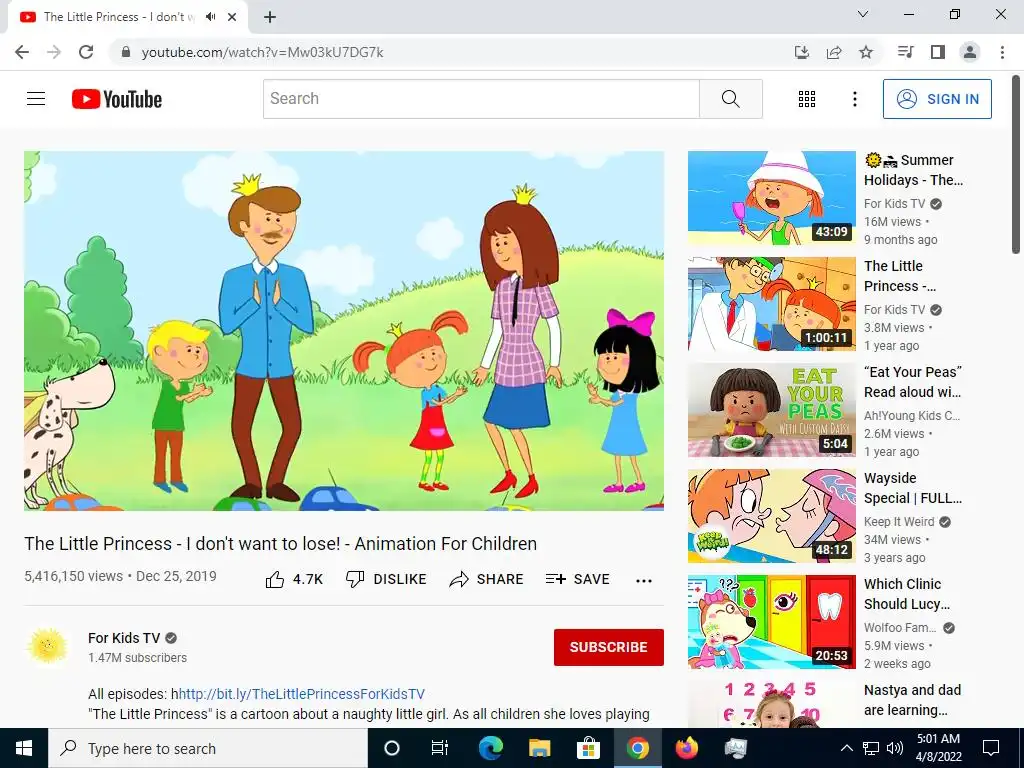Open "Eat Your Peas" Read aloud title
The width and height of the screenshot is (1024, 768).
913,382
